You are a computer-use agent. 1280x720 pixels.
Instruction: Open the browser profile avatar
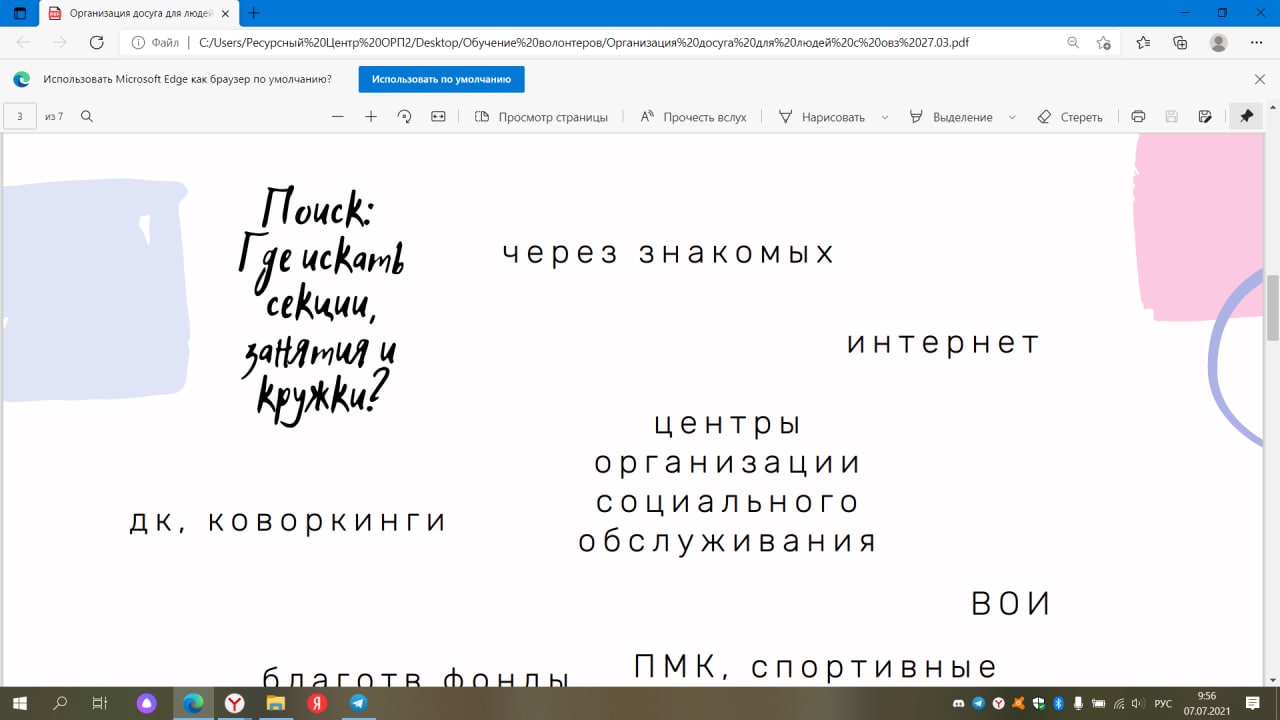tap(1218, 42)
